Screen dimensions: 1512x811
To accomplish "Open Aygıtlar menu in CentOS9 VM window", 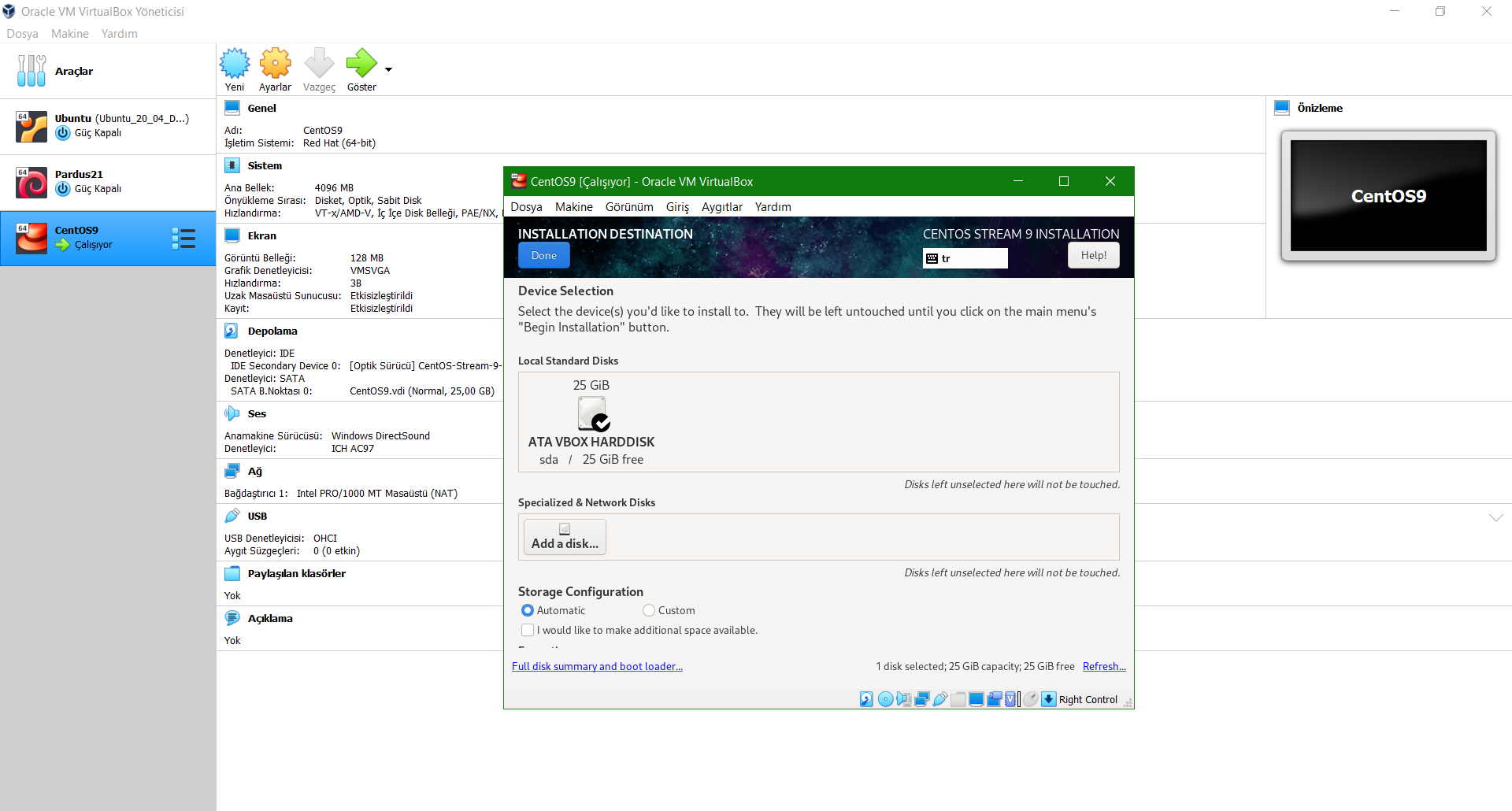I will (722, 207).
